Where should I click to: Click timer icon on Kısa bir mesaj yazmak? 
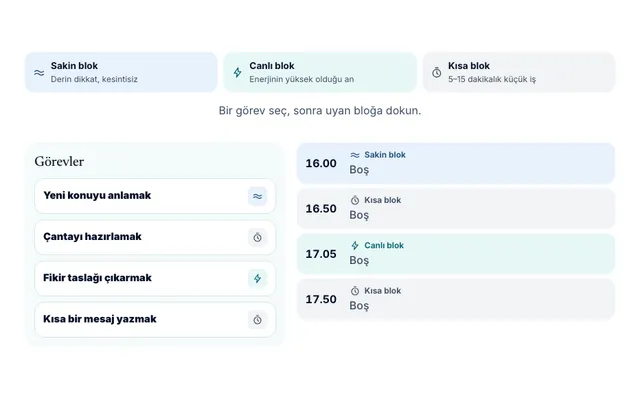[x=257, y=320]
